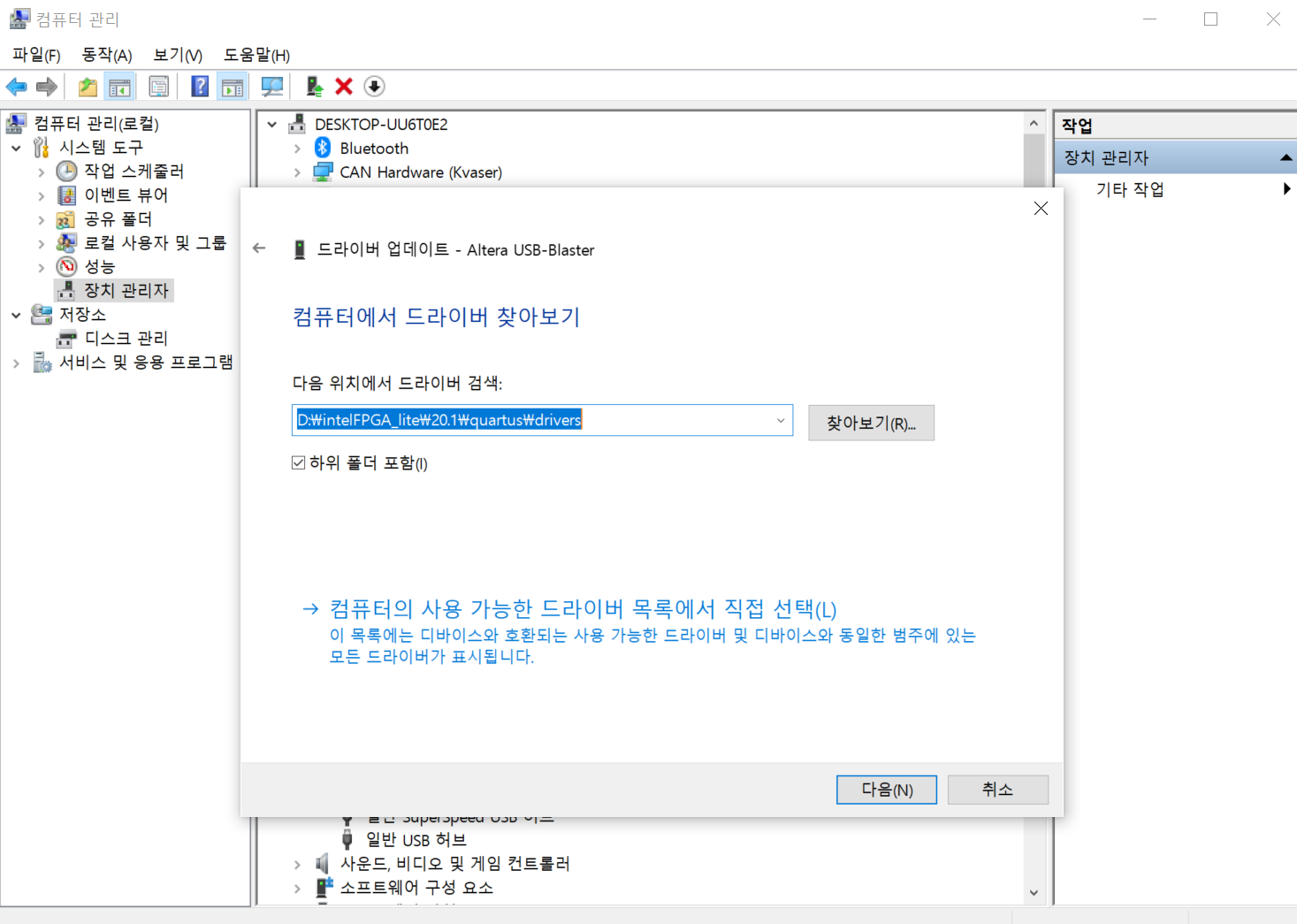Click the back navigation arrow in the toolbar

(16, 86)
